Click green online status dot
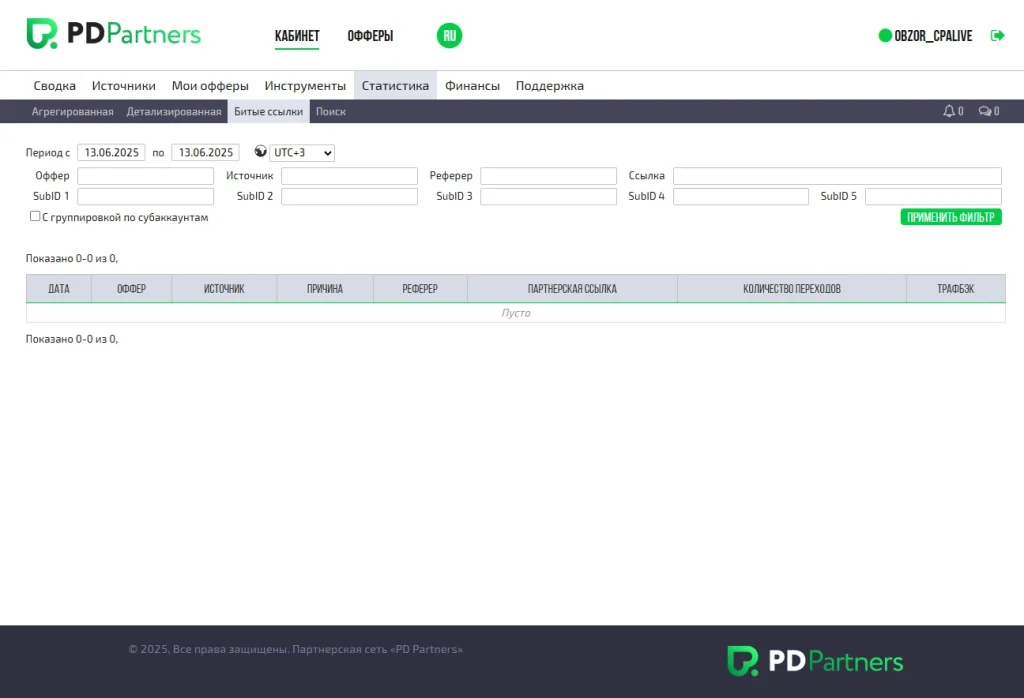Screen dimensions: 1024x698 (885, 35)
